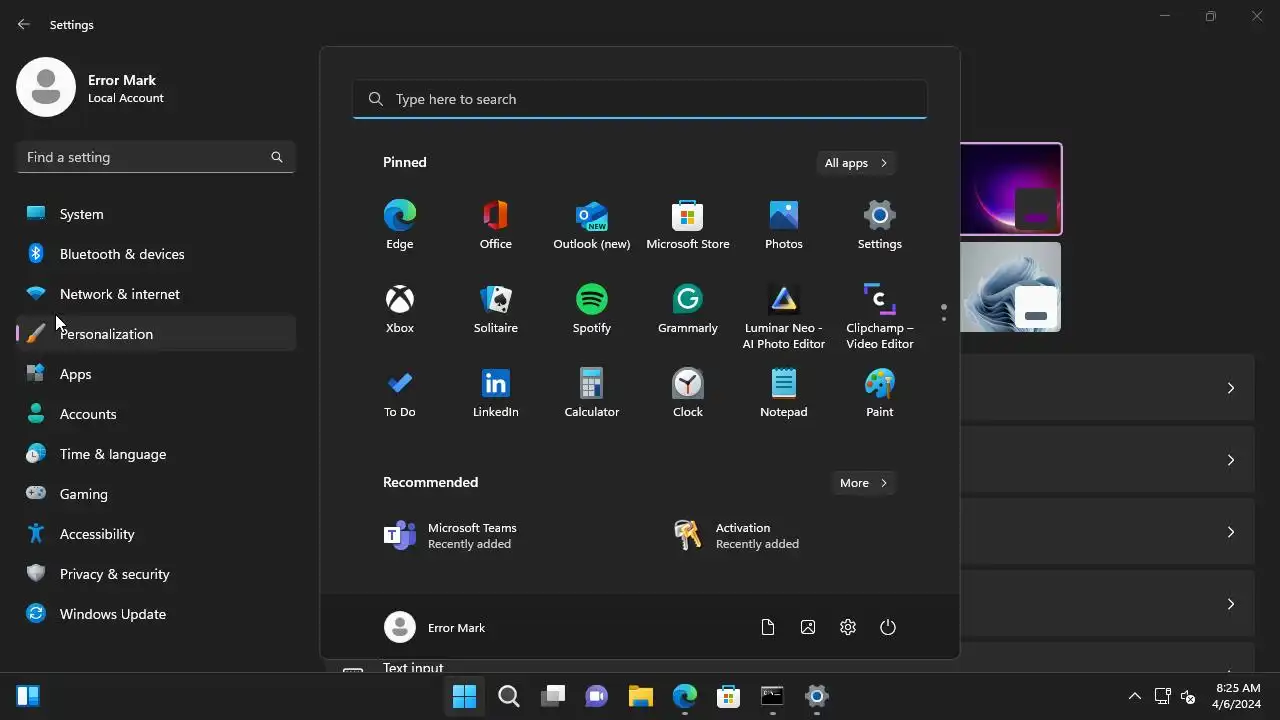This screenshot has width=1280, height=720.
Task: Launch Clipchamp Video Editor
Action: coord(879,316)
